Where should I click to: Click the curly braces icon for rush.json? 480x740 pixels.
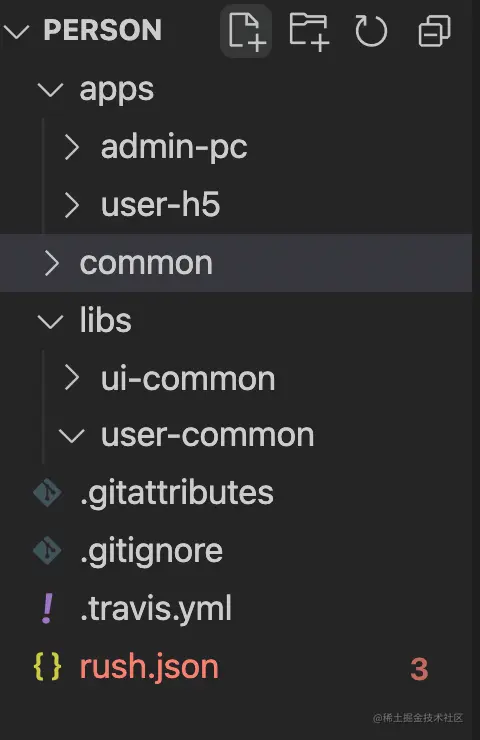coord(47,666)
